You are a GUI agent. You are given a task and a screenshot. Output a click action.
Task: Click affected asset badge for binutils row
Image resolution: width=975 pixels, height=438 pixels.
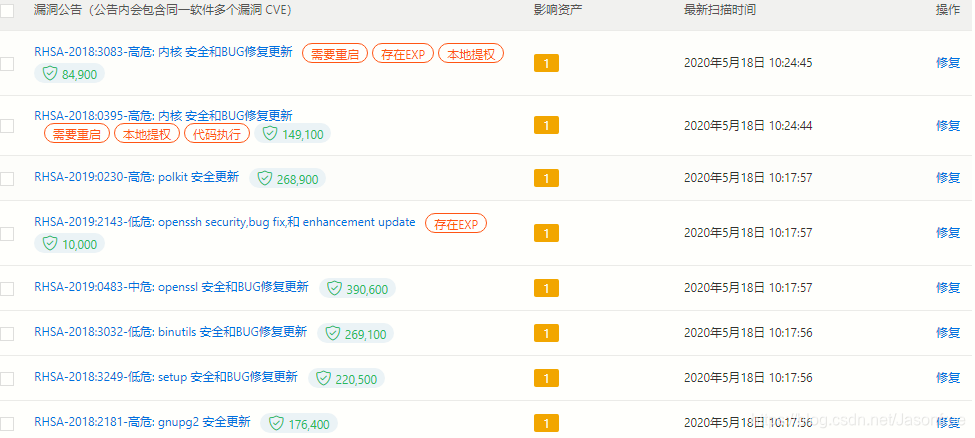point(547,333)
